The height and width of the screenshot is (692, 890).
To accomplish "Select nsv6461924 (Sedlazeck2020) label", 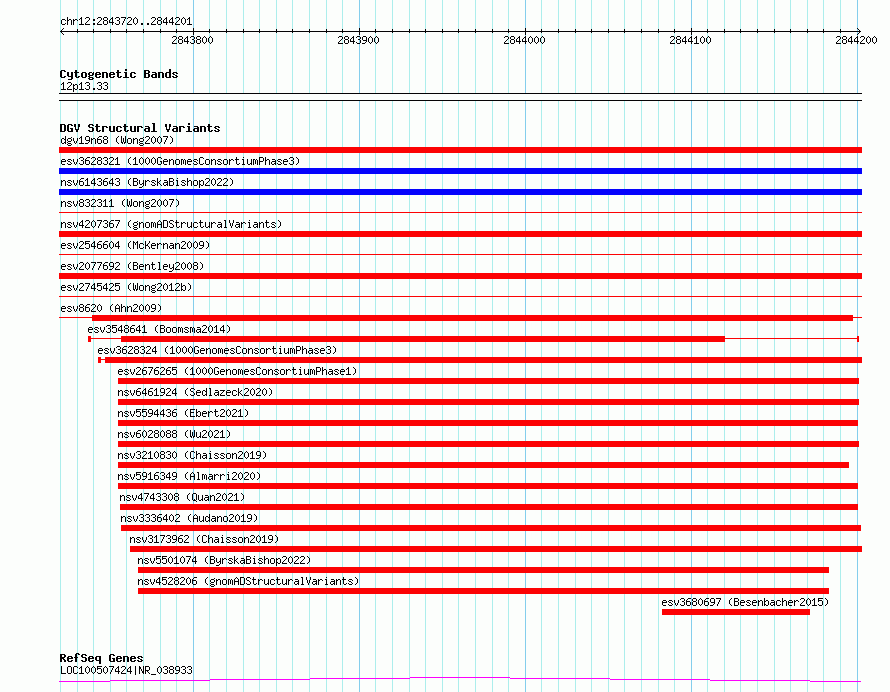I will pos(195,392).
